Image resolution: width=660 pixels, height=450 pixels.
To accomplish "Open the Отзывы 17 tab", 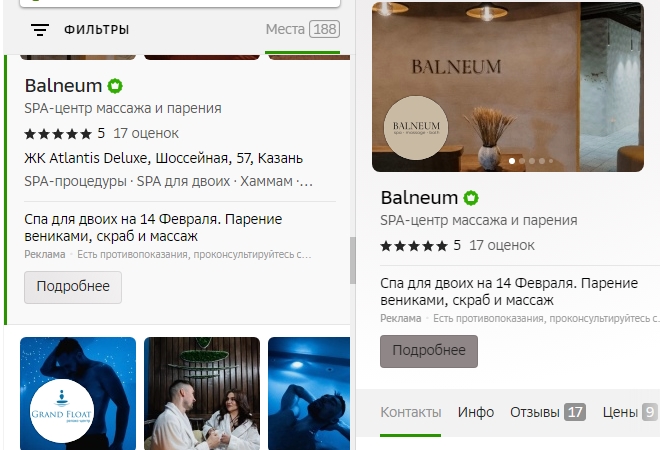I will coord(548,412).
